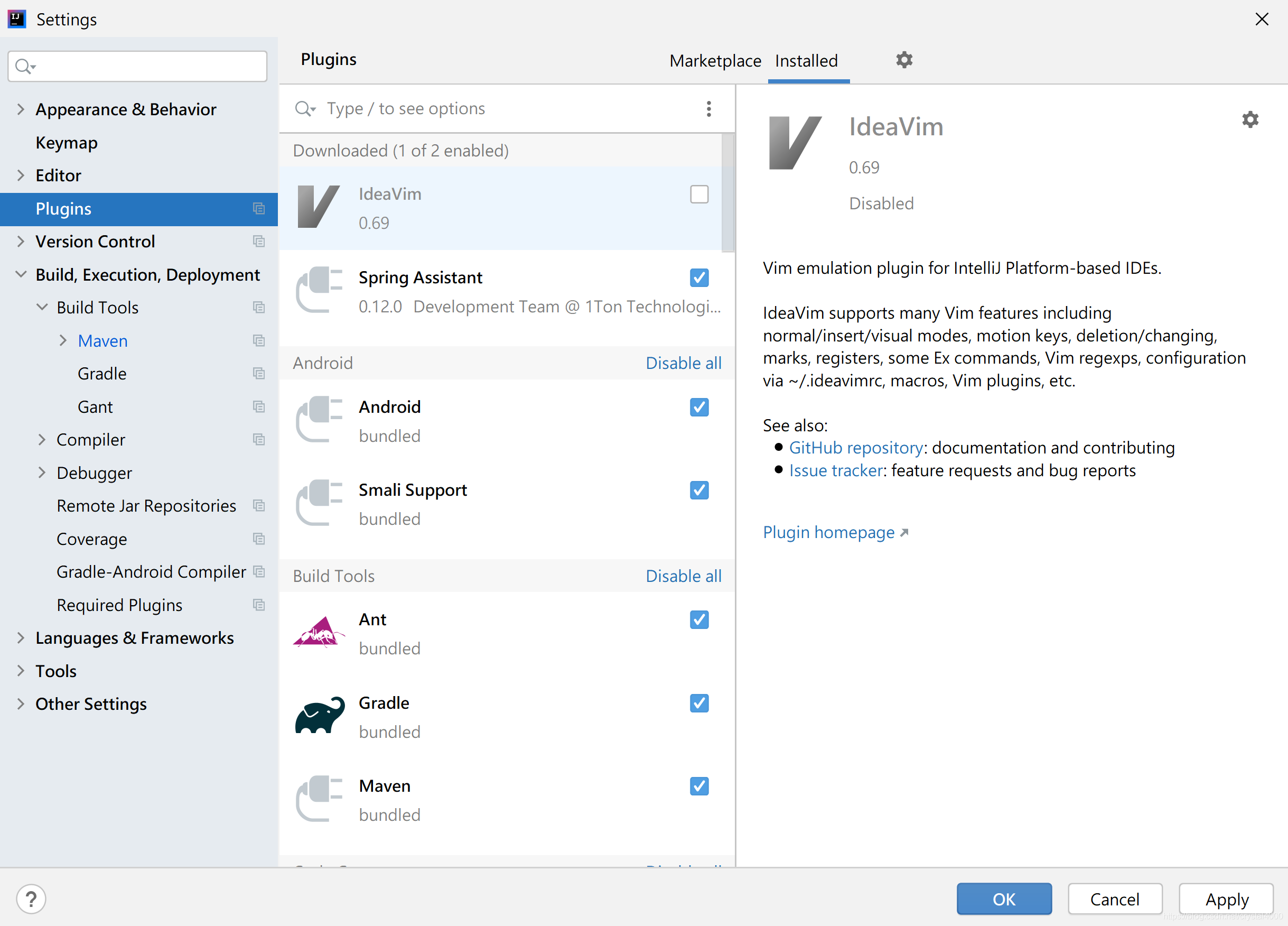This screenshot has height=926, width=1288.
Task: Click the project-level icon next to Build Tools
Action: (x=259, y=307)
